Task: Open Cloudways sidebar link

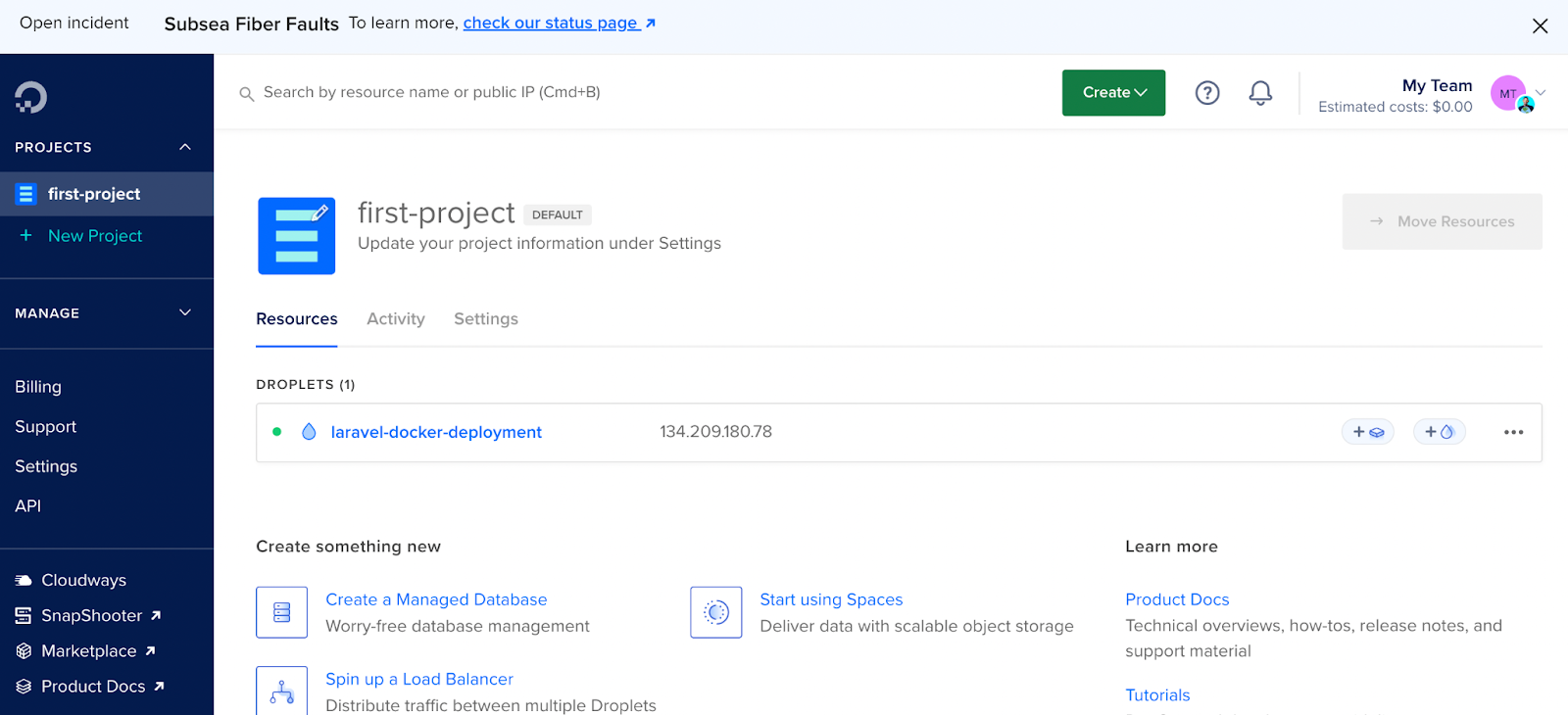Action: click(x=84, y=581)
